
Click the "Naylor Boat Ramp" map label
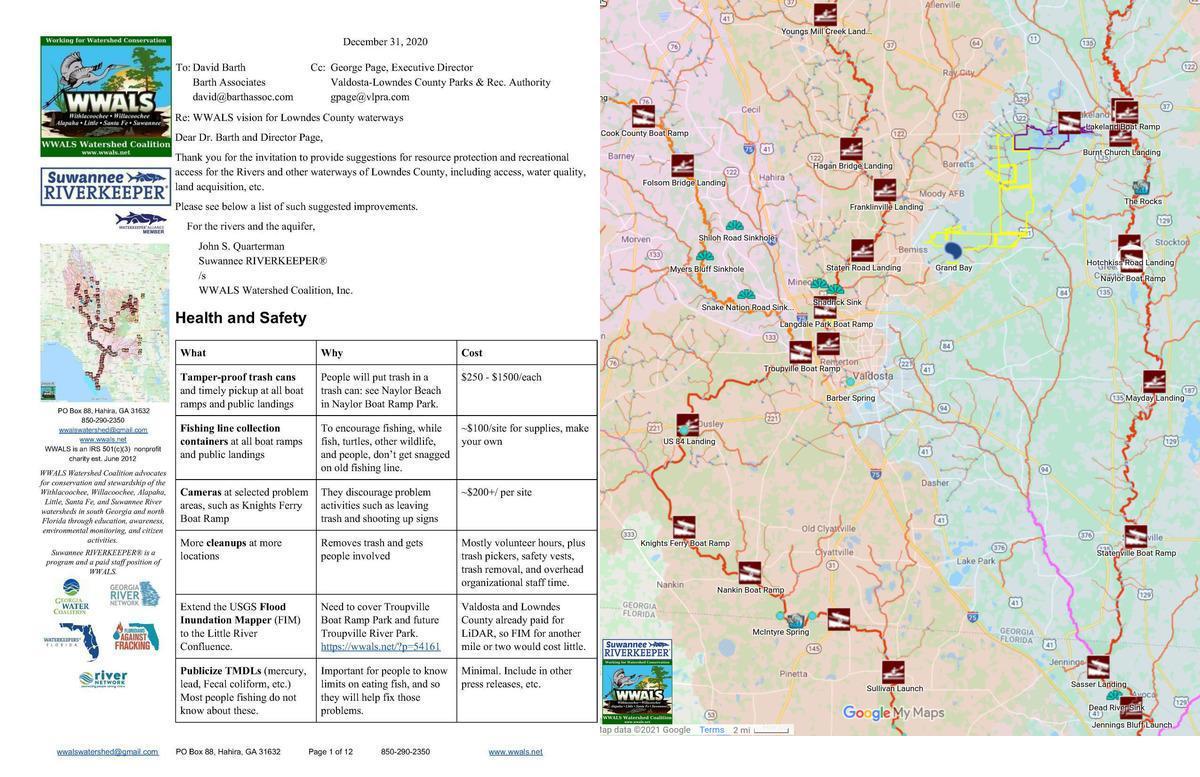point(1133,278)
